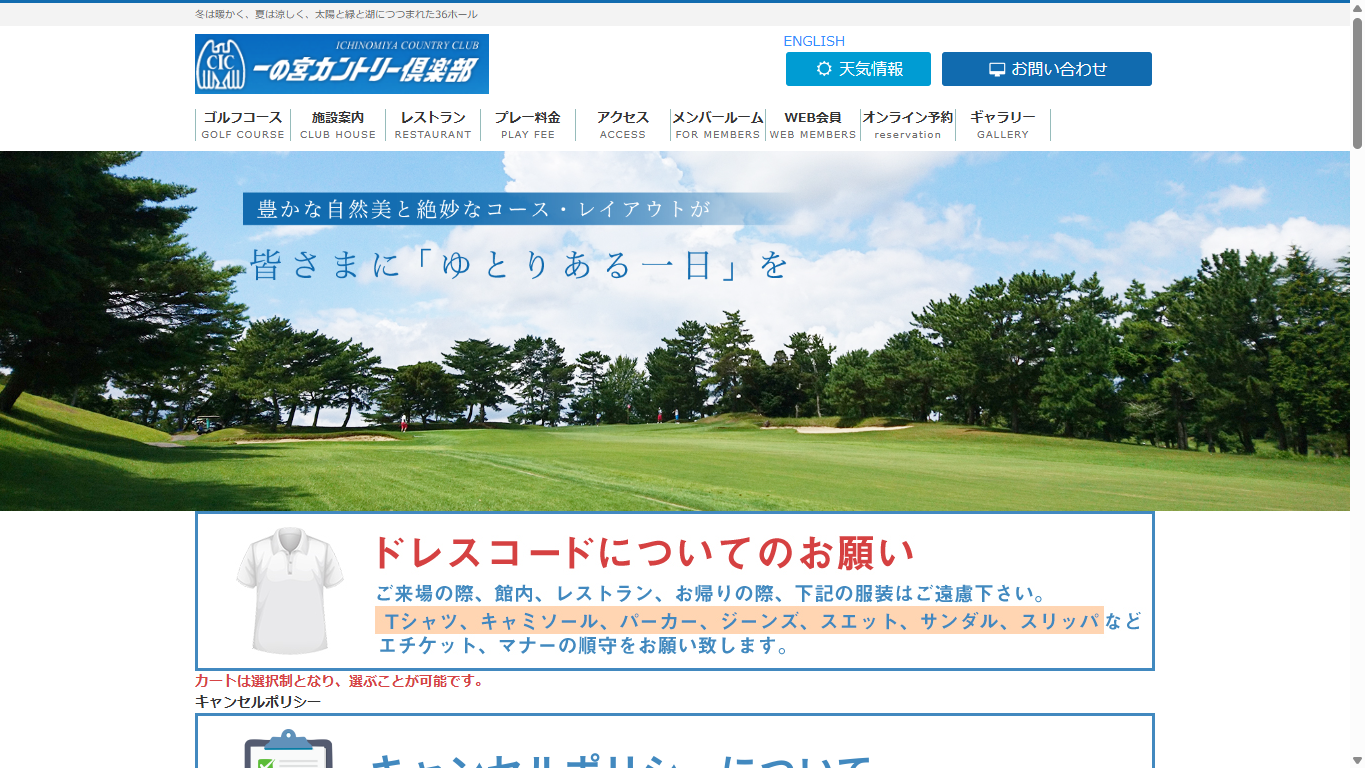Open ゴルフコース GOLF COURSE menu
The width and height of the screenshot is (1365, 768).
click(x=243, y=125)
